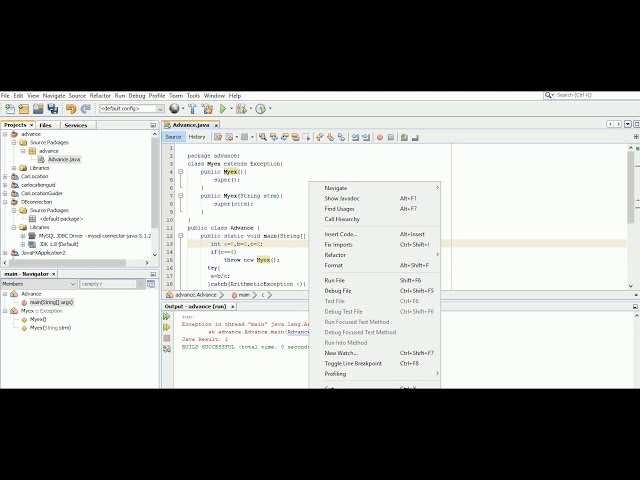Switch to the Services tab

pos(76,125)
